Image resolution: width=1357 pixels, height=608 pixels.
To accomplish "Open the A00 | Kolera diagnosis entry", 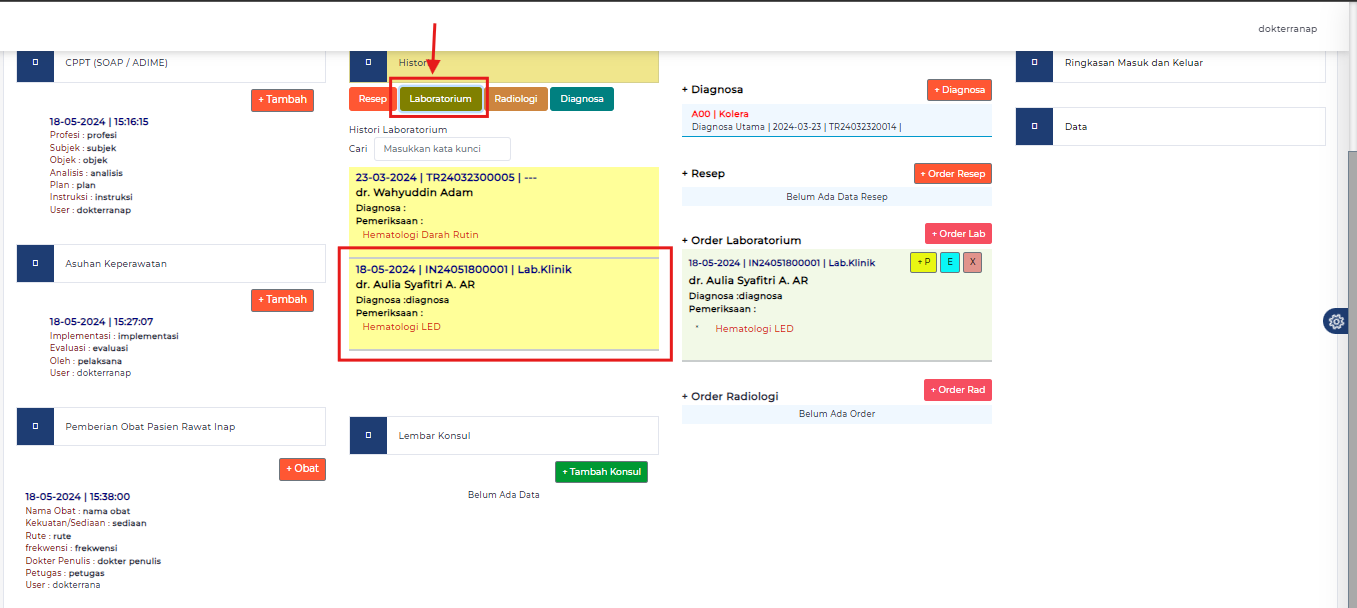I will (720, 113).
